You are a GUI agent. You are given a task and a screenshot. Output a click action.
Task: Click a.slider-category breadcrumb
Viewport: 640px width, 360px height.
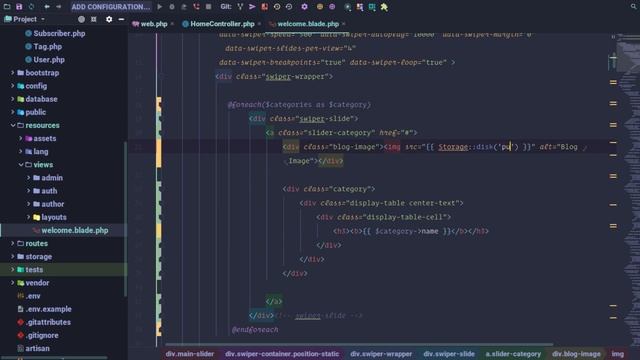coord(513,354)
